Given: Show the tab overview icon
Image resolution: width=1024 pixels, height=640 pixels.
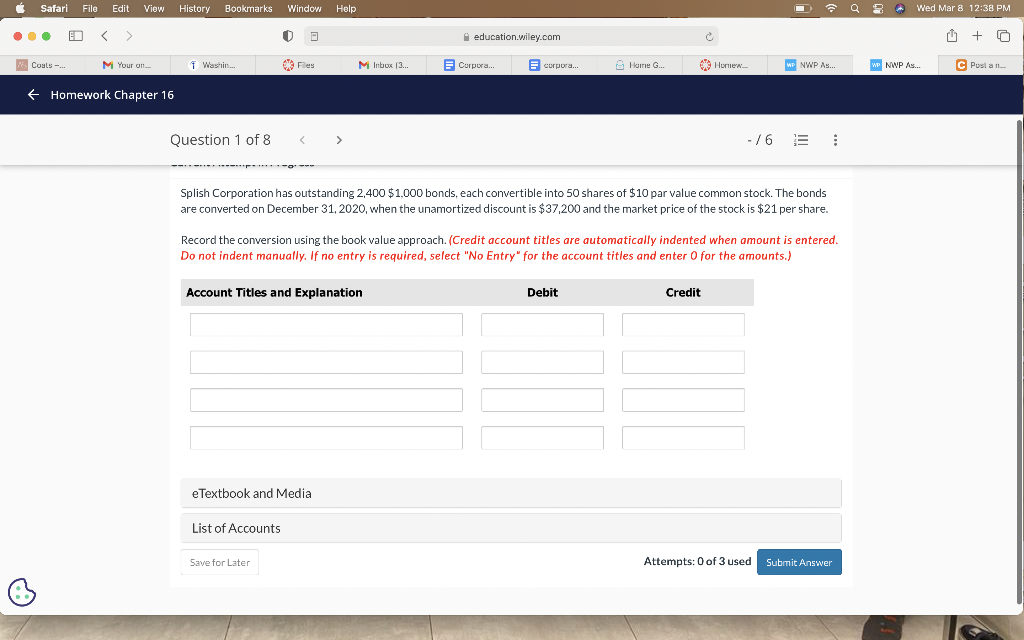Looking at the screenshot, I should [1003, 36].
